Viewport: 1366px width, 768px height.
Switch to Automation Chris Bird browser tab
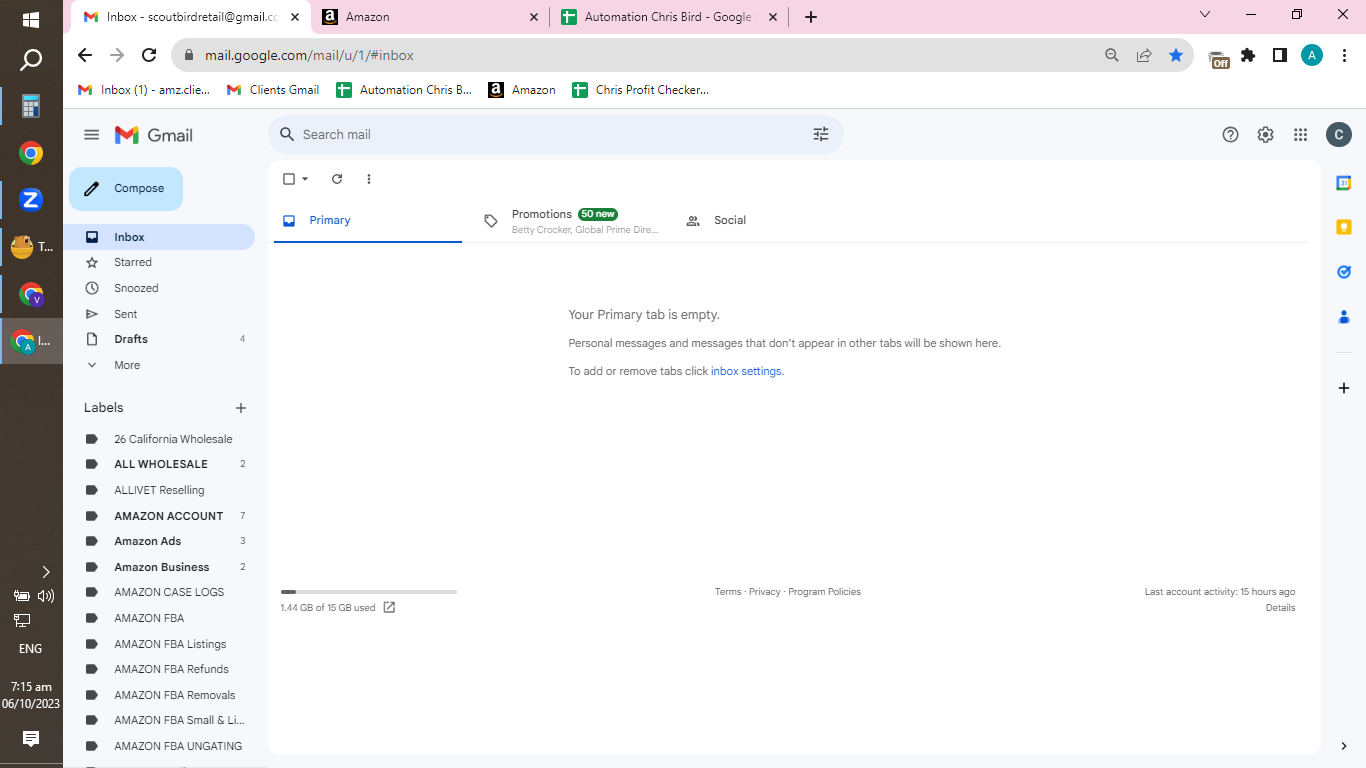pyautogui.click(x=668, y=17)
